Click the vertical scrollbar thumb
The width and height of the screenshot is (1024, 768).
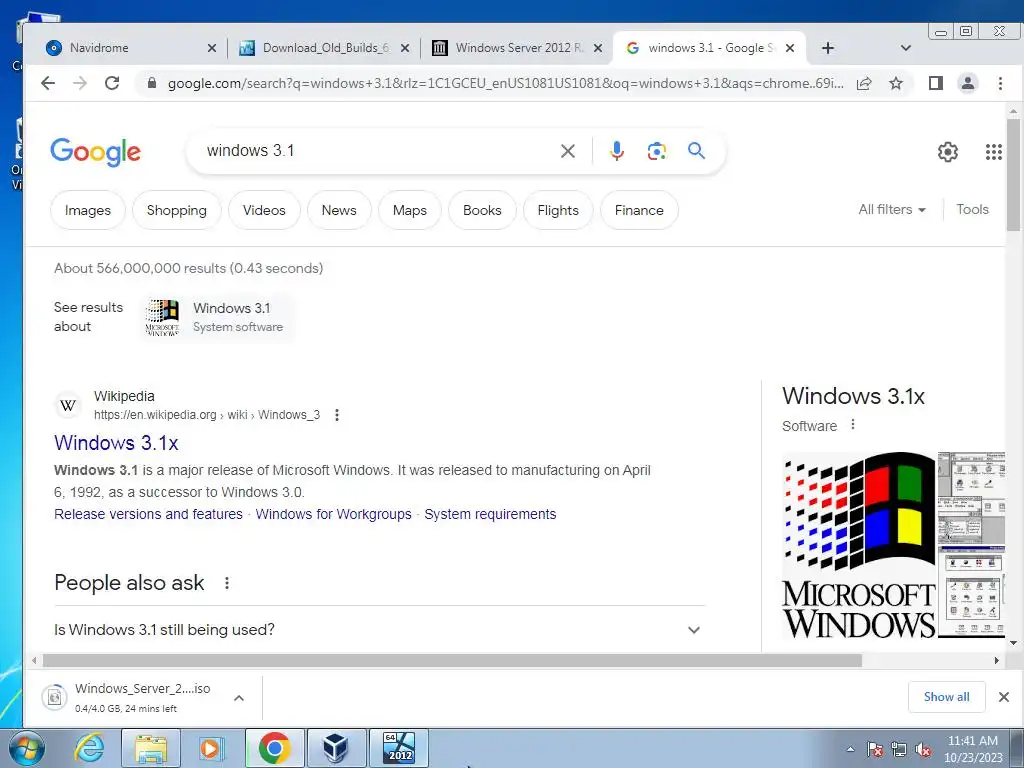[1012, 174]
